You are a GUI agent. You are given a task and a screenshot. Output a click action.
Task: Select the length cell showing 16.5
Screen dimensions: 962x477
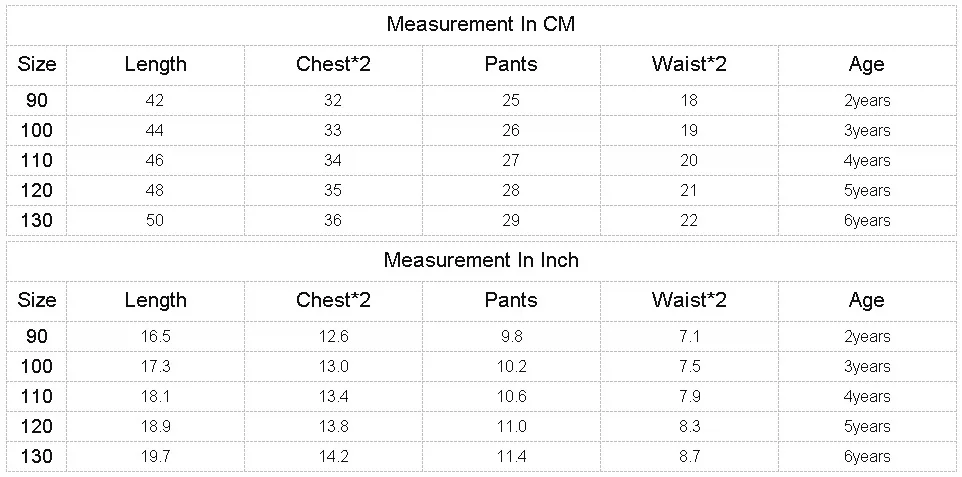155,336
